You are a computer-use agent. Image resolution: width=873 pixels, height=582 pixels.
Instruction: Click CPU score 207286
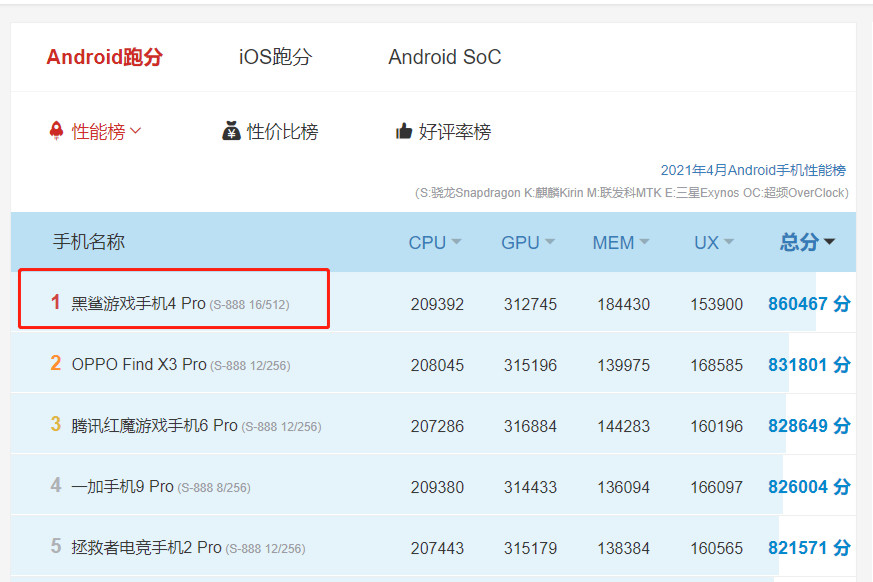point(437,427)
